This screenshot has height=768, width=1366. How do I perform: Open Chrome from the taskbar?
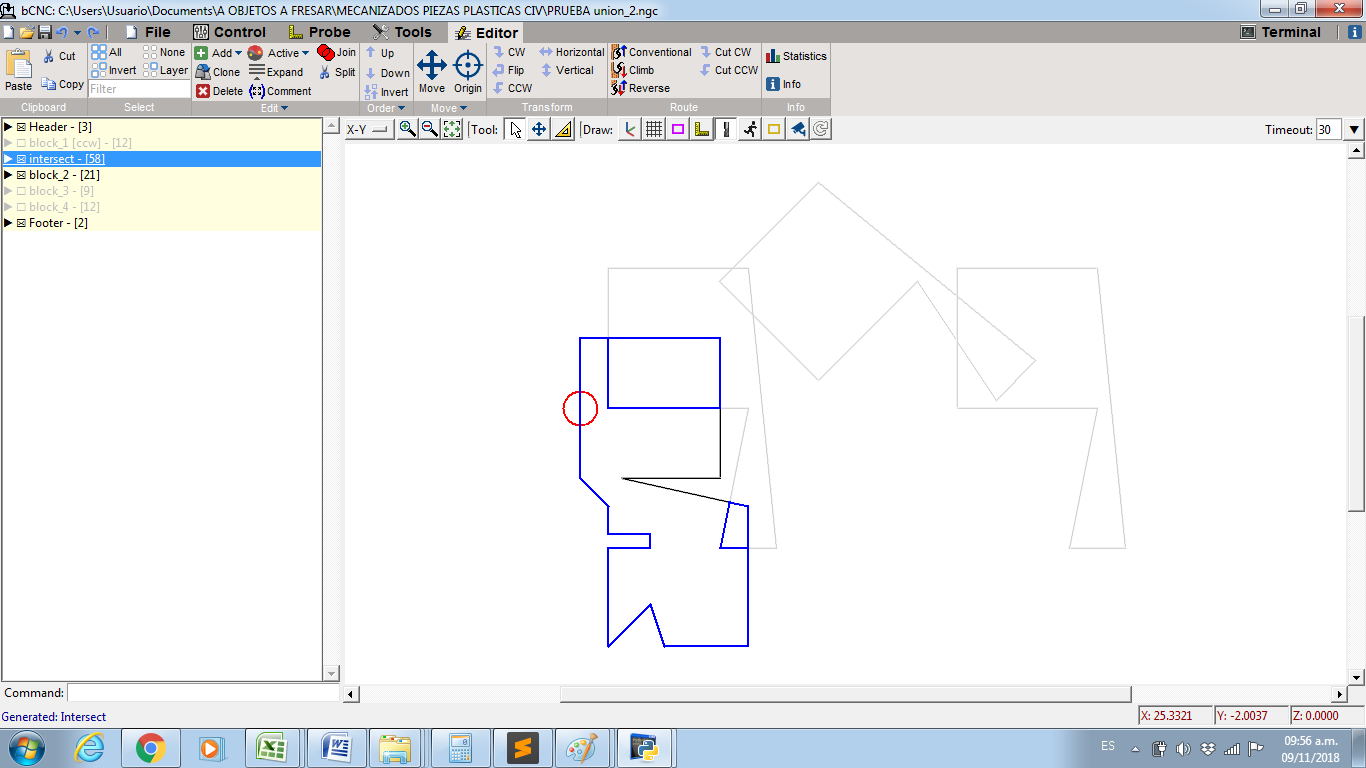150,748
